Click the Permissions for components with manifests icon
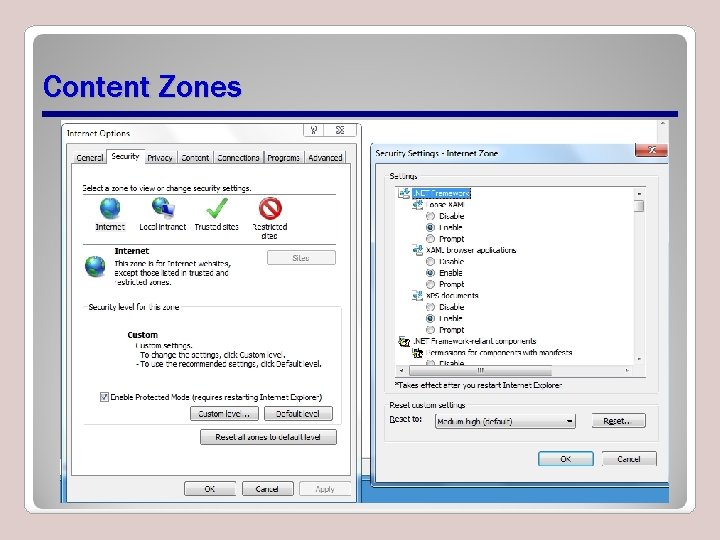The image size is (720, 540). click(x=417, y=353)
